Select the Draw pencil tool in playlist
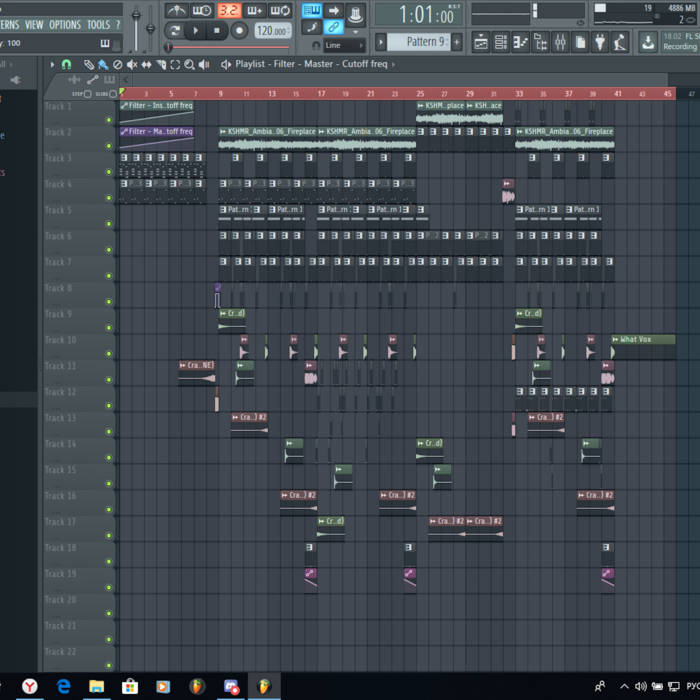The height and width of the screenshot is (700, 700). pyautogui.click(x=89, y=64)
